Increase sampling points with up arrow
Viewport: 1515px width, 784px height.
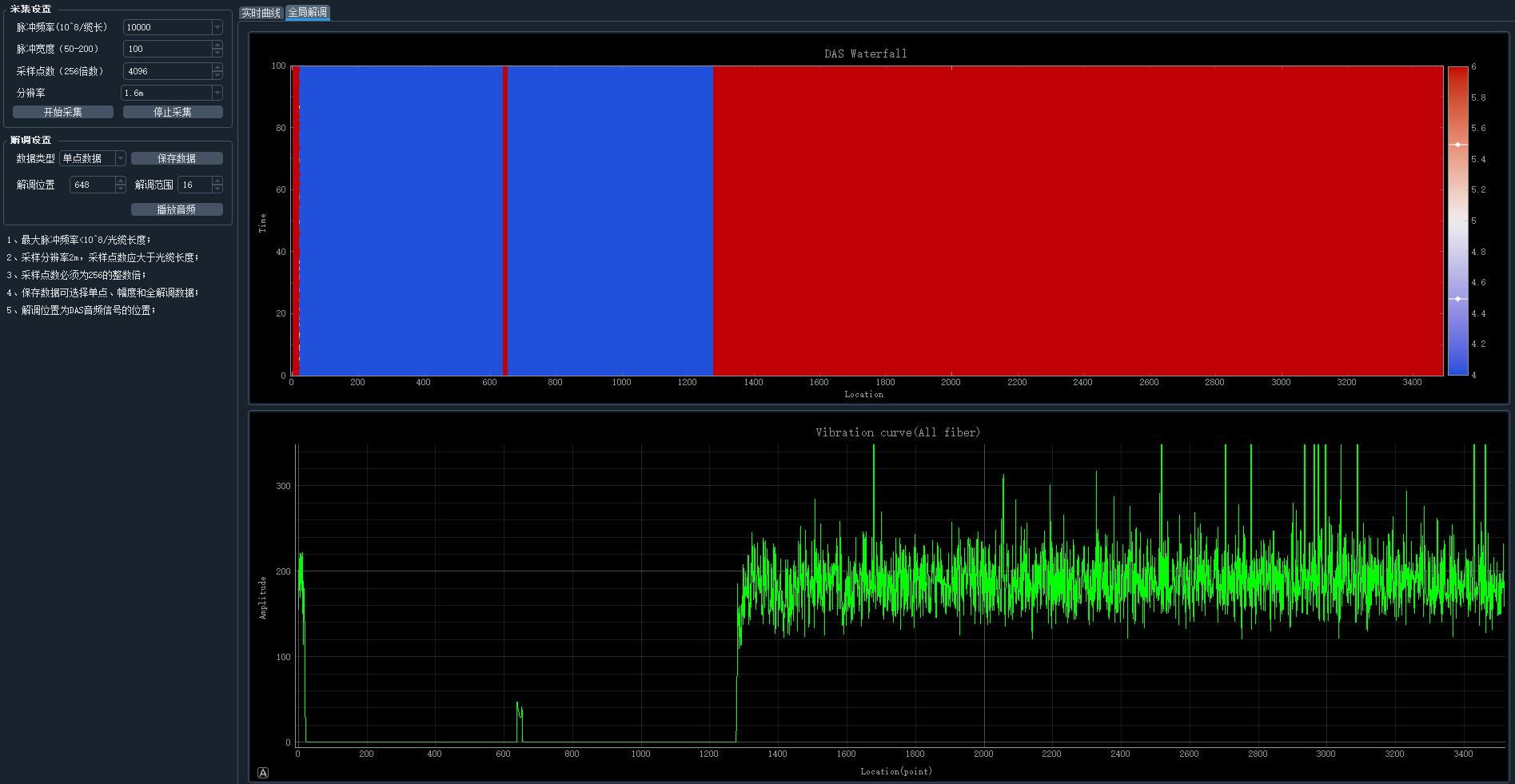click(x=217, y=67)
